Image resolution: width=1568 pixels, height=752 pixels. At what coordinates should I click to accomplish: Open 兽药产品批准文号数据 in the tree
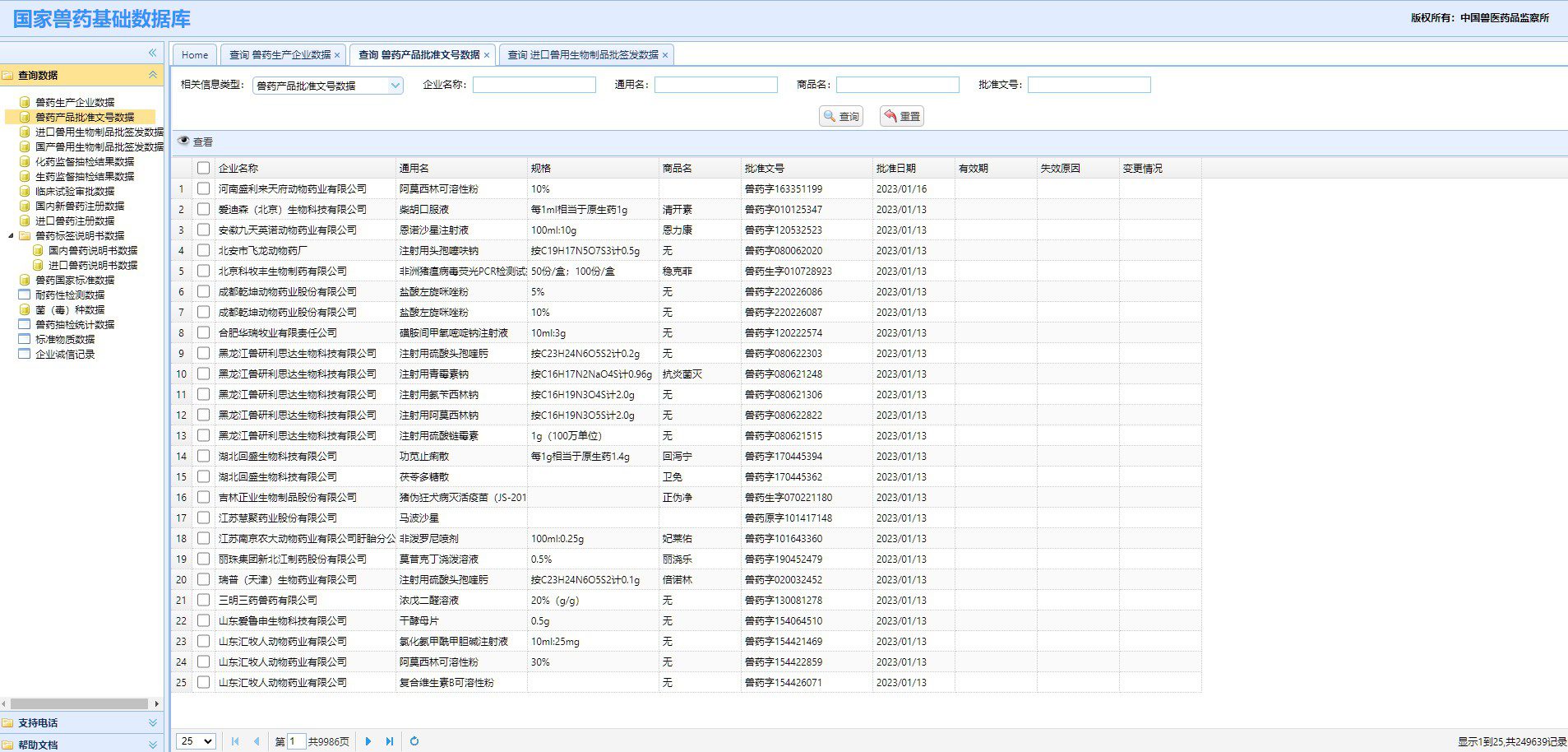85,117
